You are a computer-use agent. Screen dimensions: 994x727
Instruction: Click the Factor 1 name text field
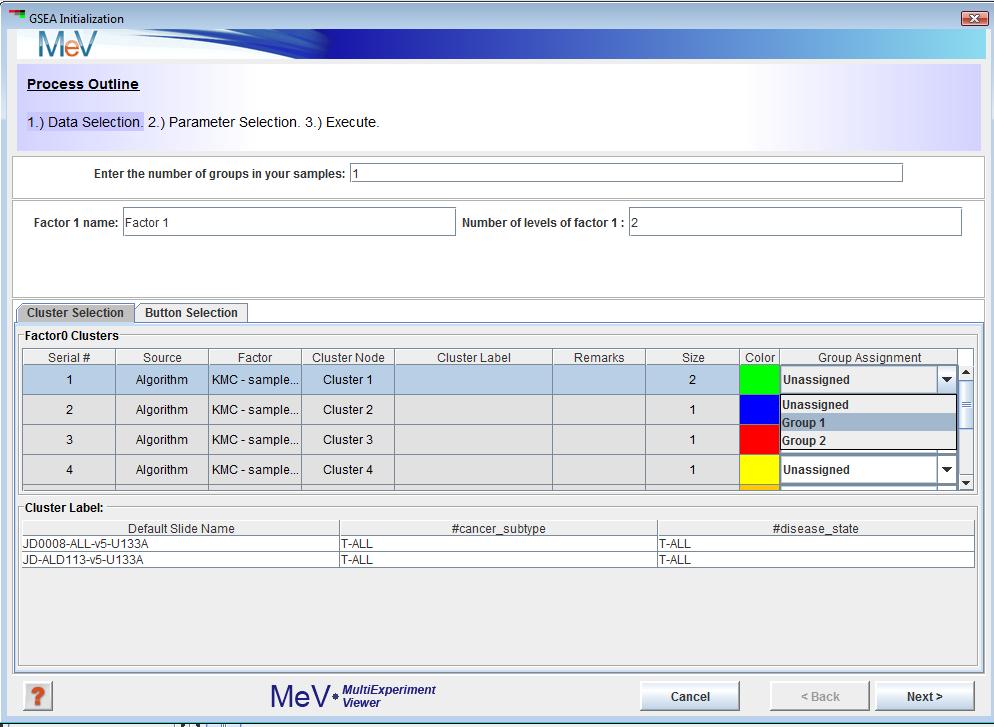click(288, 223)
